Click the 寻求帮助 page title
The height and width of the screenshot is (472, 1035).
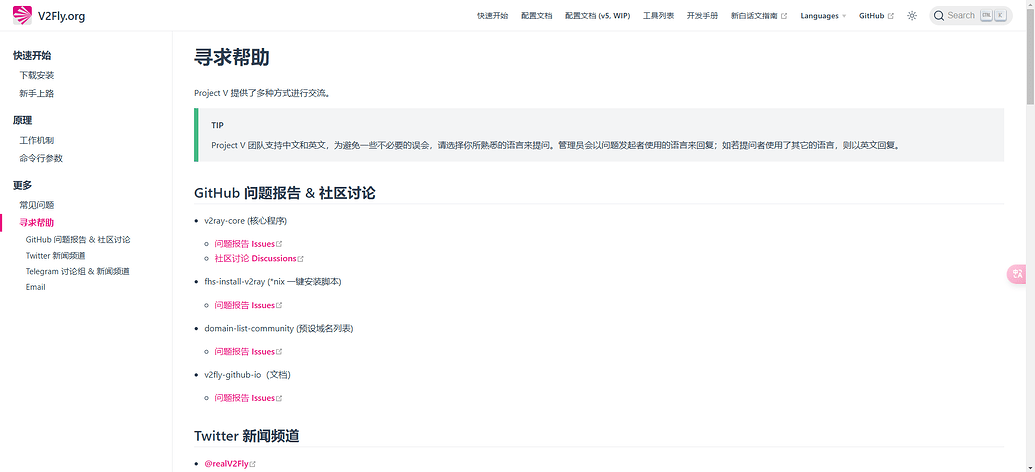click(x=232, y=57)
